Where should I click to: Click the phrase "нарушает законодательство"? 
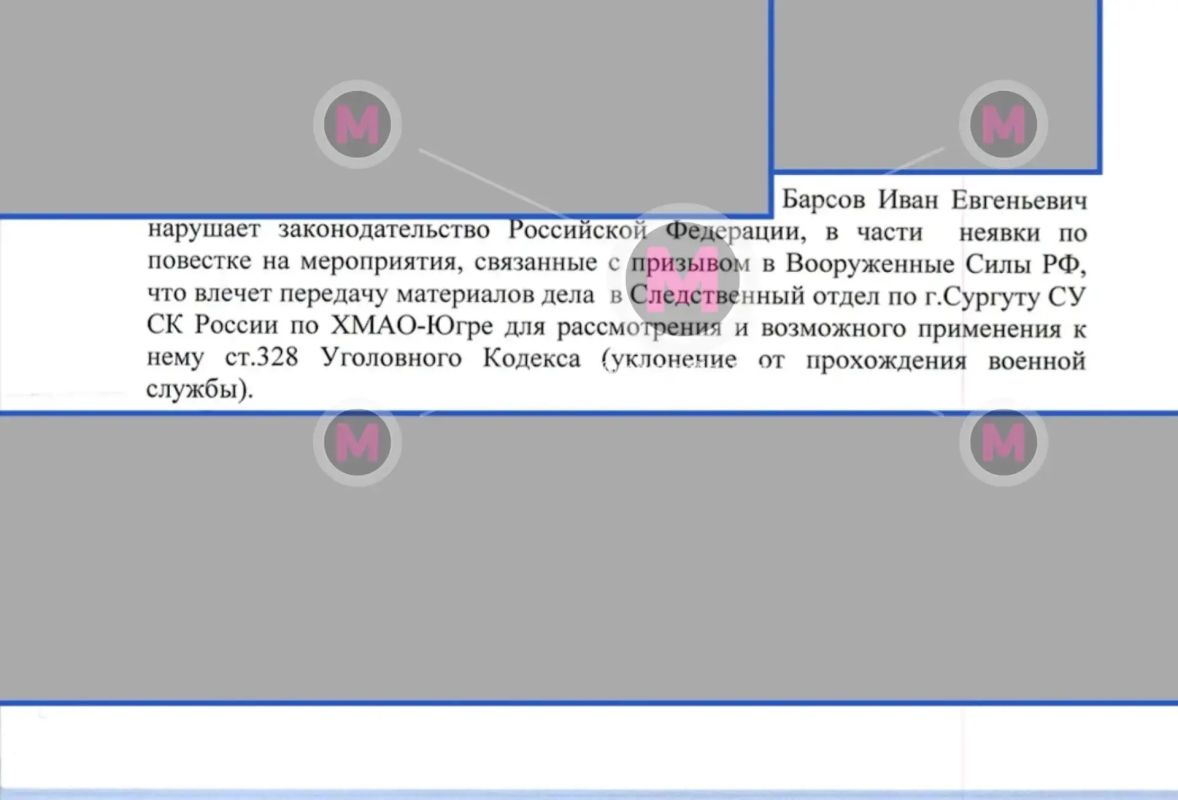(x=319, y=229)
